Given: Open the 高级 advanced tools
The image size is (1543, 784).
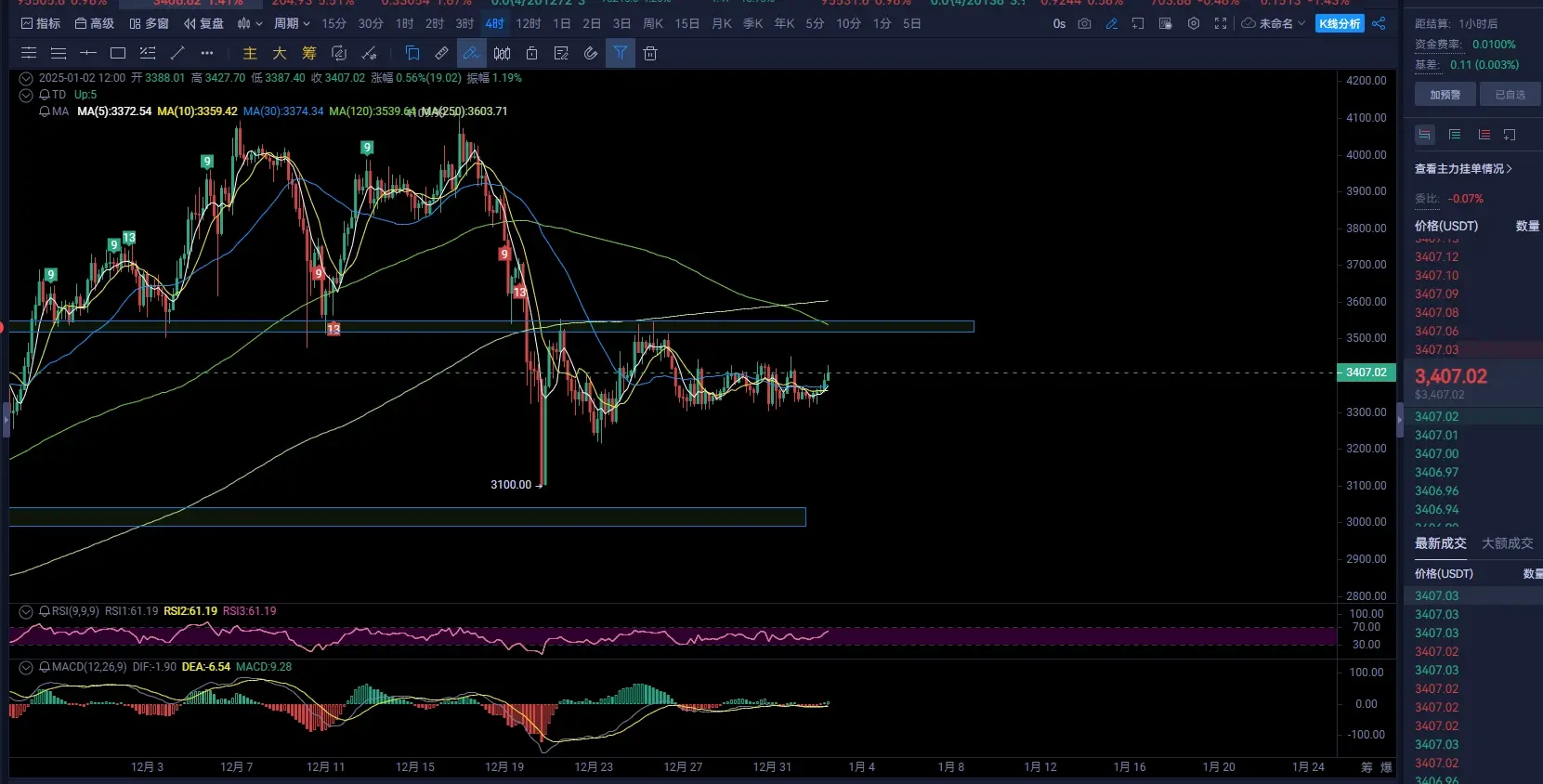Looking at the screenshot, I should (94, 23).
